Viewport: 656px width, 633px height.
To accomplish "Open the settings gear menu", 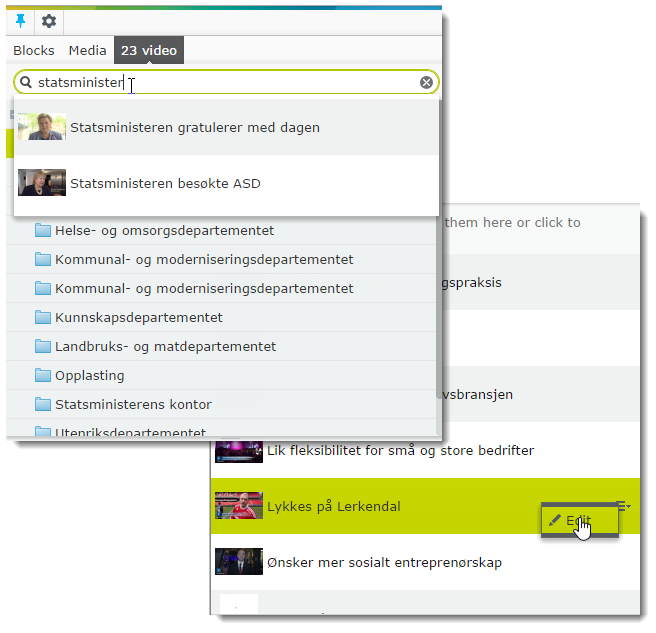I will point(48,21).
